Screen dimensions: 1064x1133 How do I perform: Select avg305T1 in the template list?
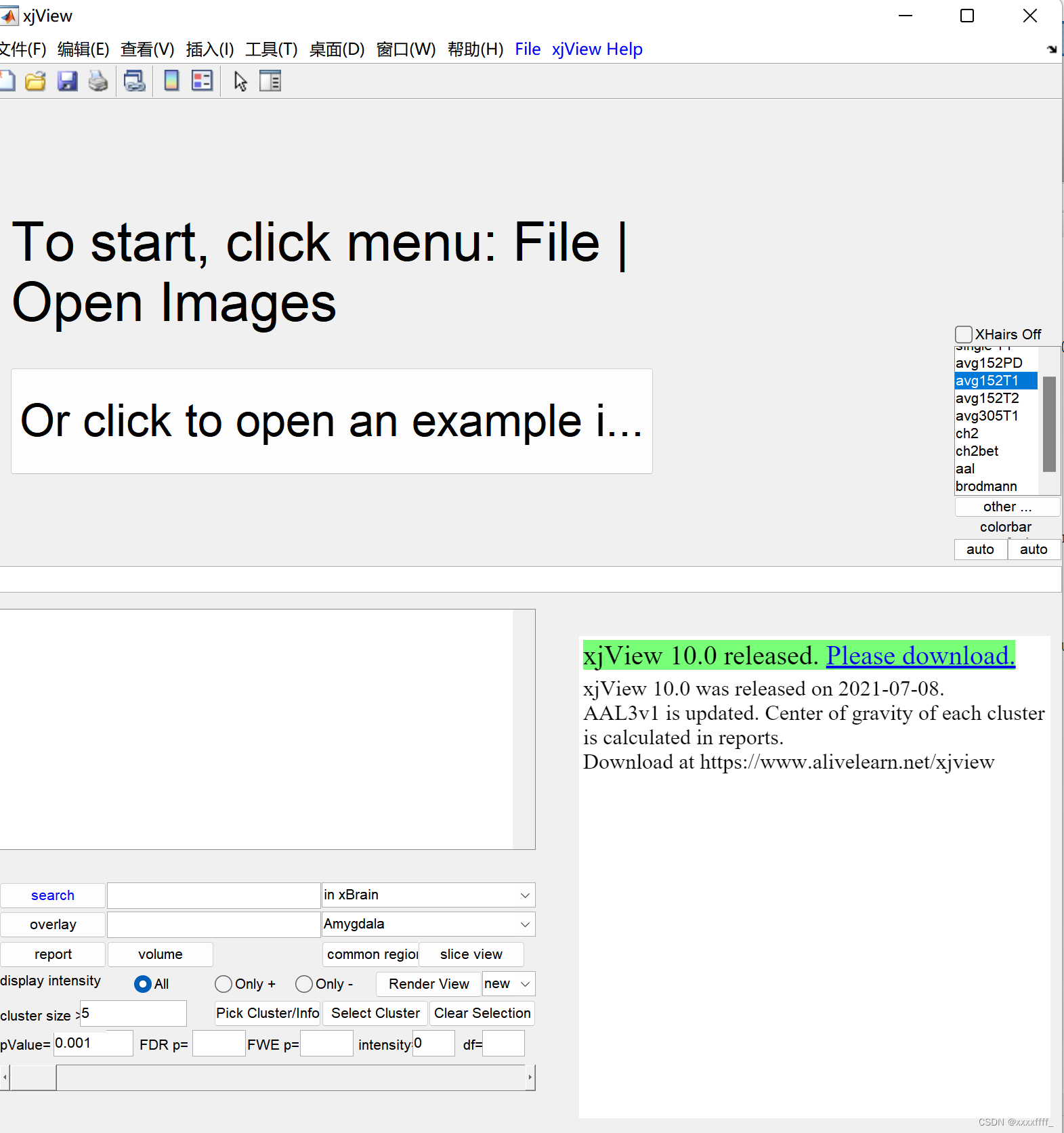click(996, 416)
